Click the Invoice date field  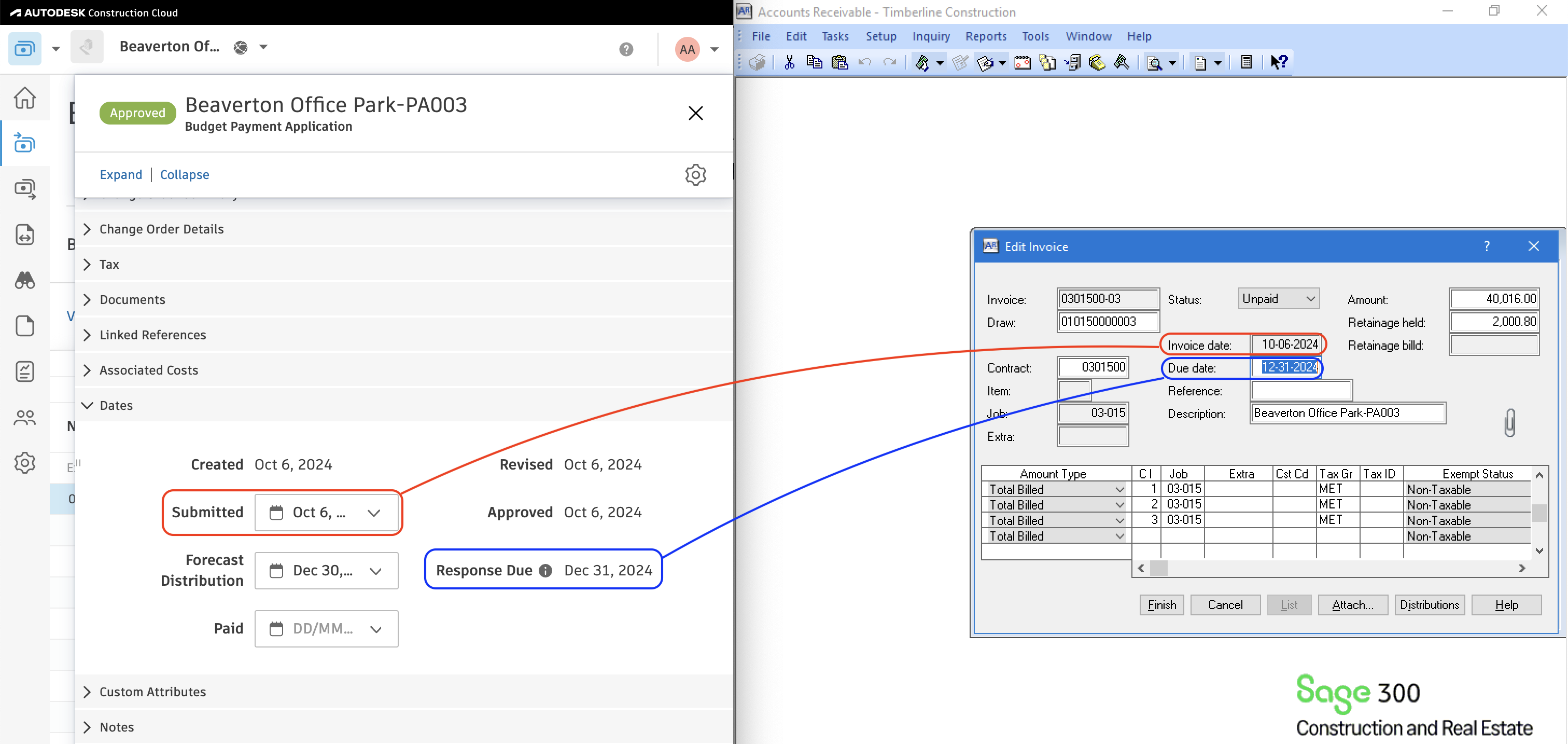pos(1285,345)
